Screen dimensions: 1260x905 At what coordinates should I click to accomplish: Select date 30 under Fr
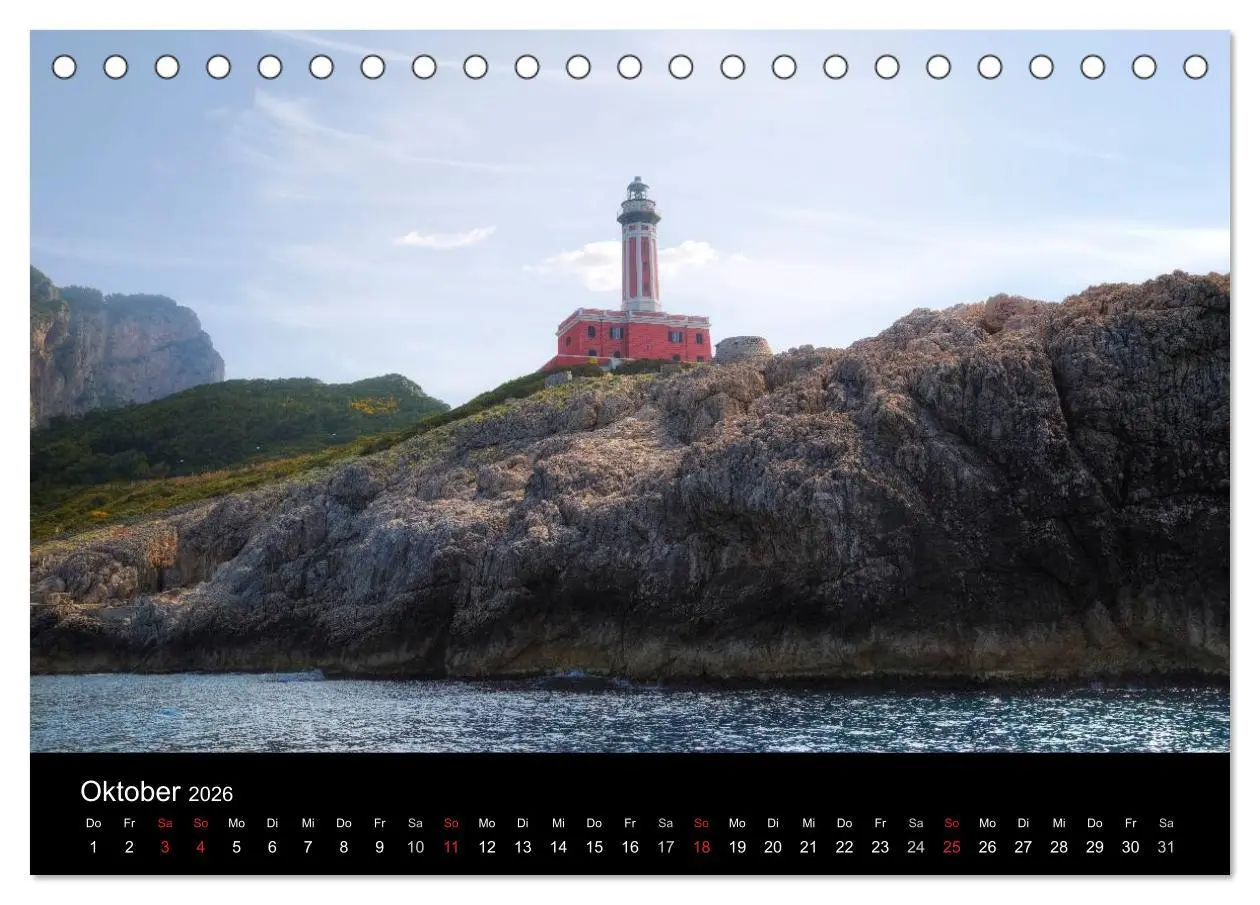click(1130, 847)
